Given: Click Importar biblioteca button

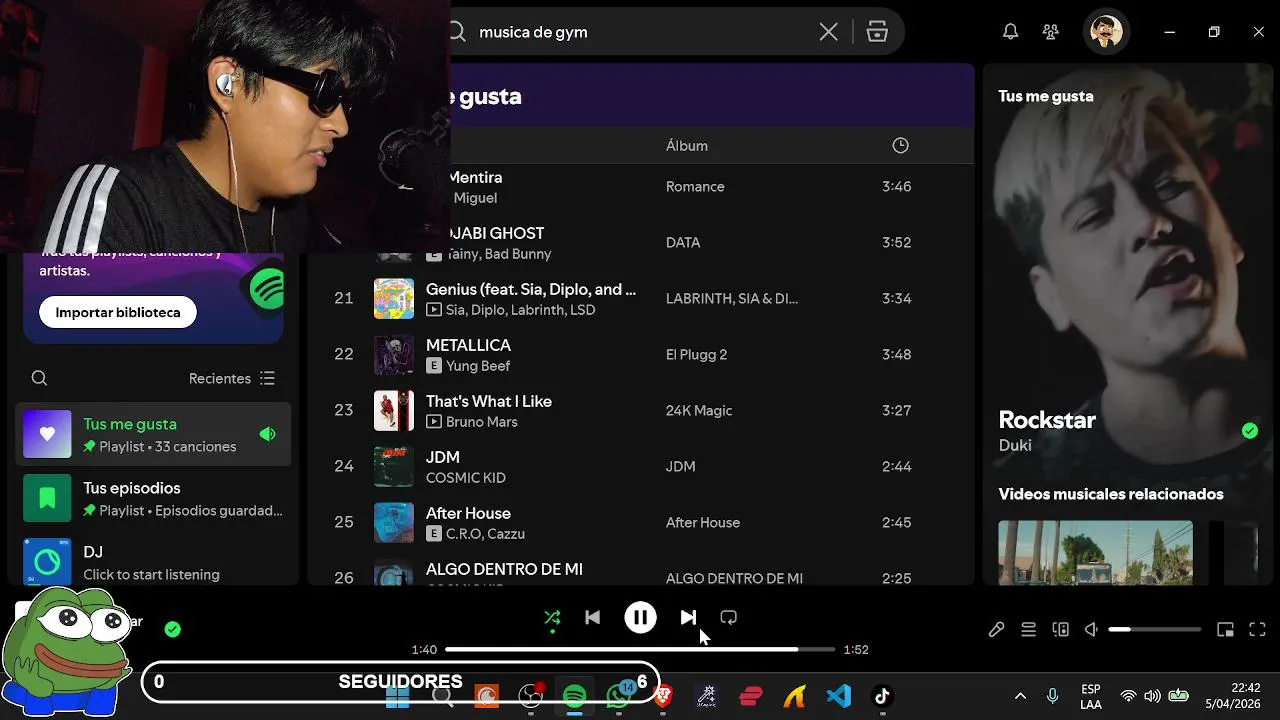Looking at the screenshot, I should [x=118, y=313].
